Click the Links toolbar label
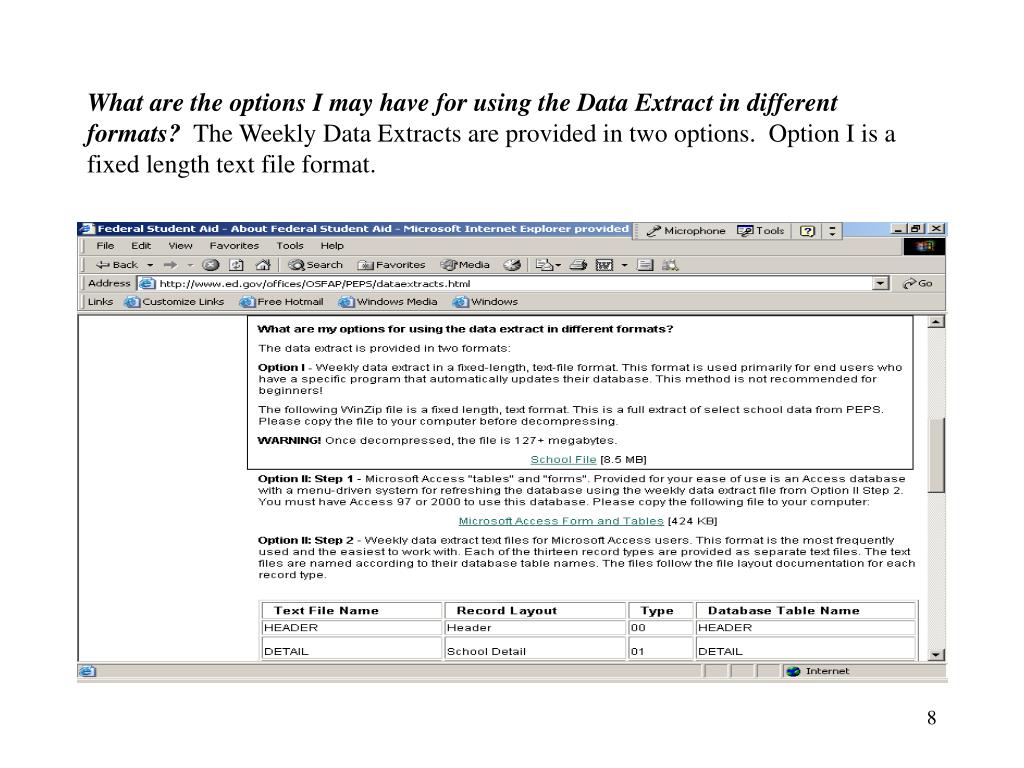 [101, 302]
